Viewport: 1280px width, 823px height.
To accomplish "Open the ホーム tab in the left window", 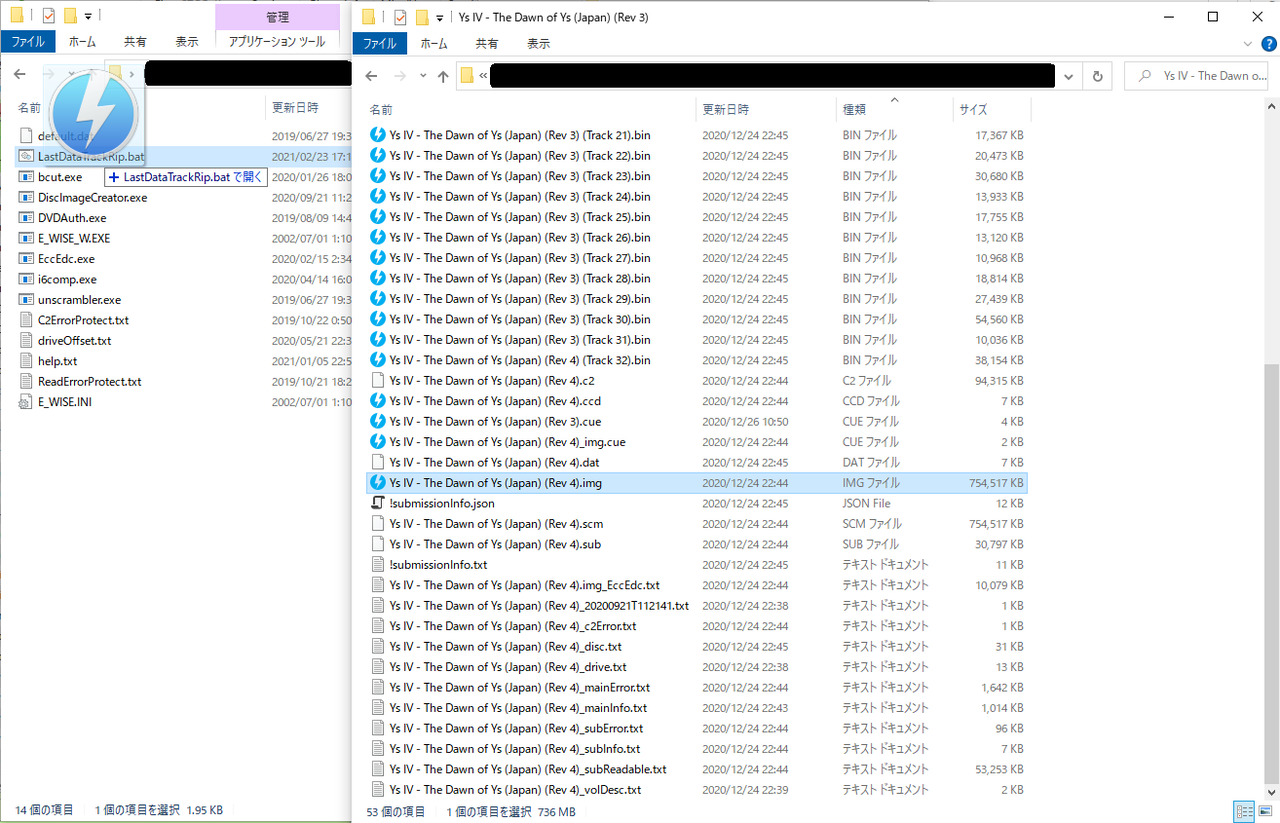I will pyautogui.click(x=82, y=42).
